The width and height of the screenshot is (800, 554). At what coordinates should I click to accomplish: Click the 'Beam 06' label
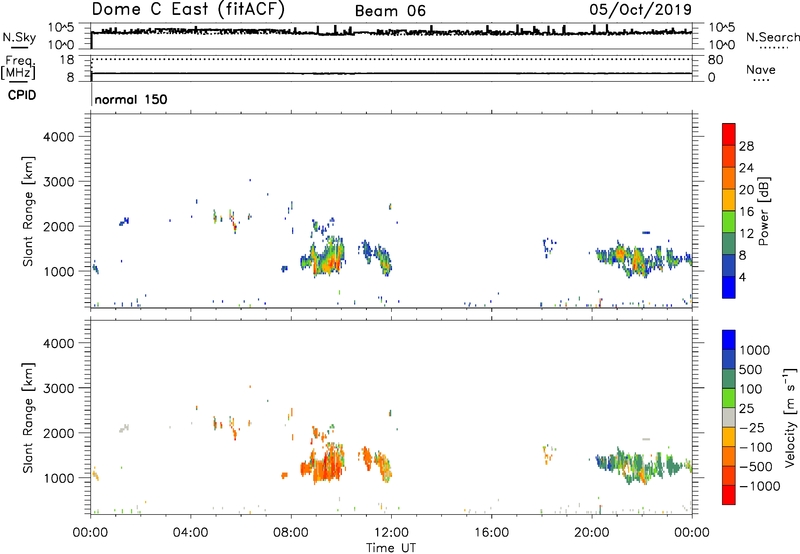[390, 11]
